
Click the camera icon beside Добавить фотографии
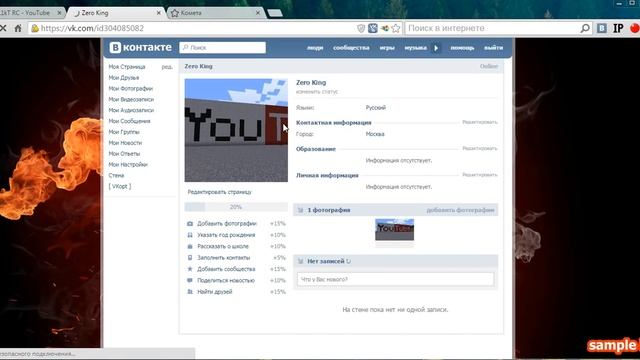190,224
